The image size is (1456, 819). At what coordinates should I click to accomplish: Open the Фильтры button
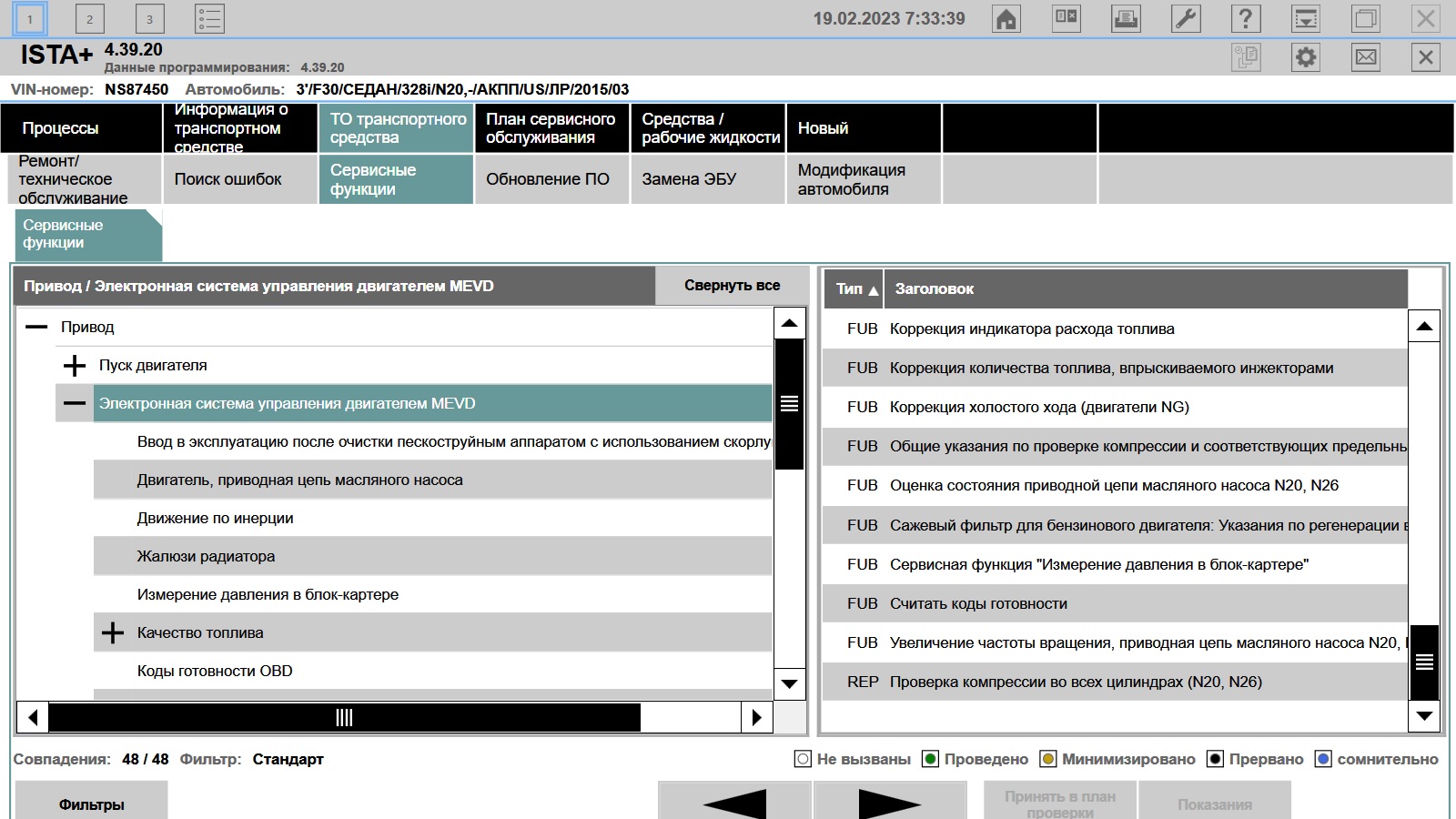(x=91, y=802)
